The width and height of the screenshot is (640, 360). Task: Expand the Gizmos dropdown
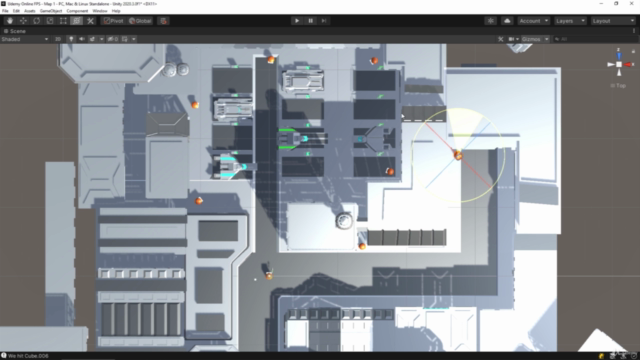535,39
